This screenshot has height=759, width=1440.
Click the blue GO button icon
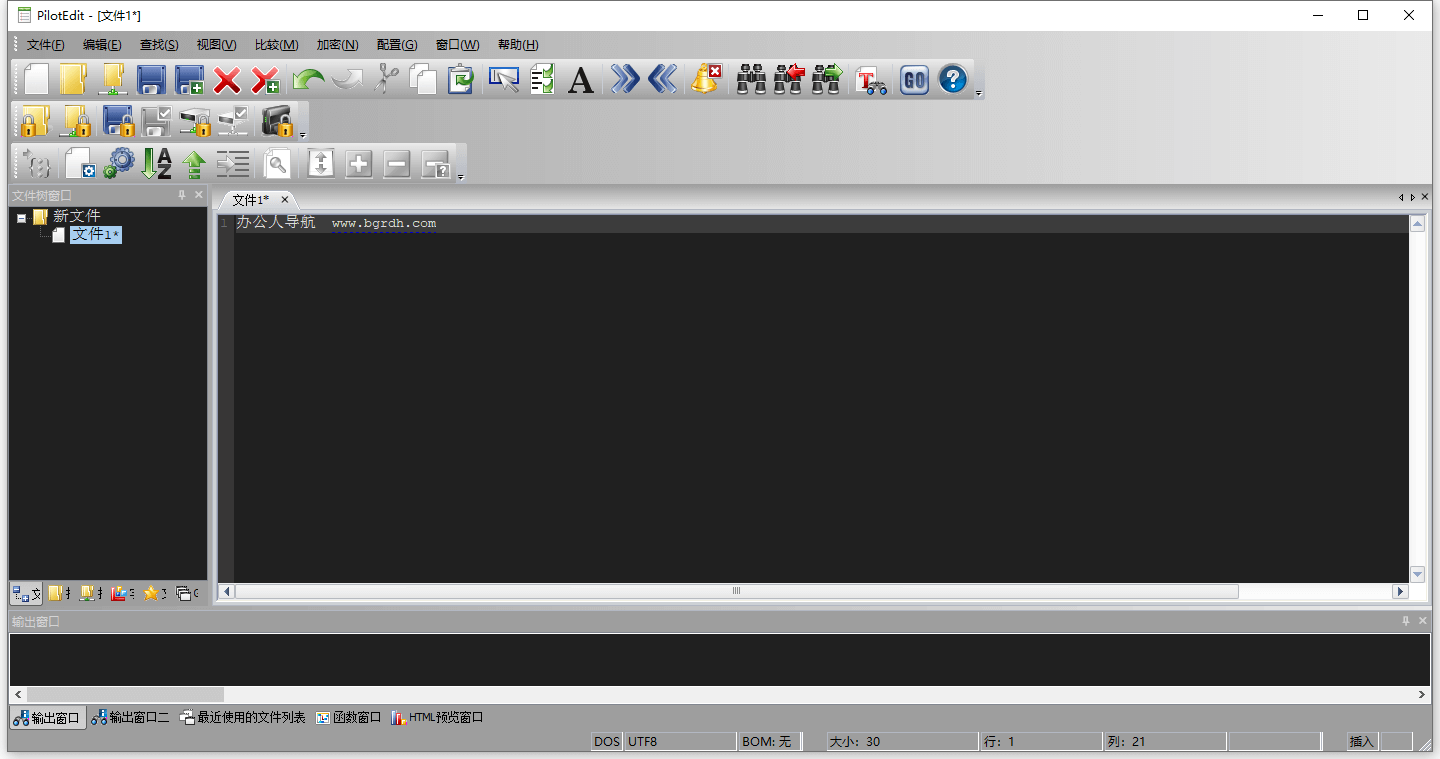(x=914, y=80)
